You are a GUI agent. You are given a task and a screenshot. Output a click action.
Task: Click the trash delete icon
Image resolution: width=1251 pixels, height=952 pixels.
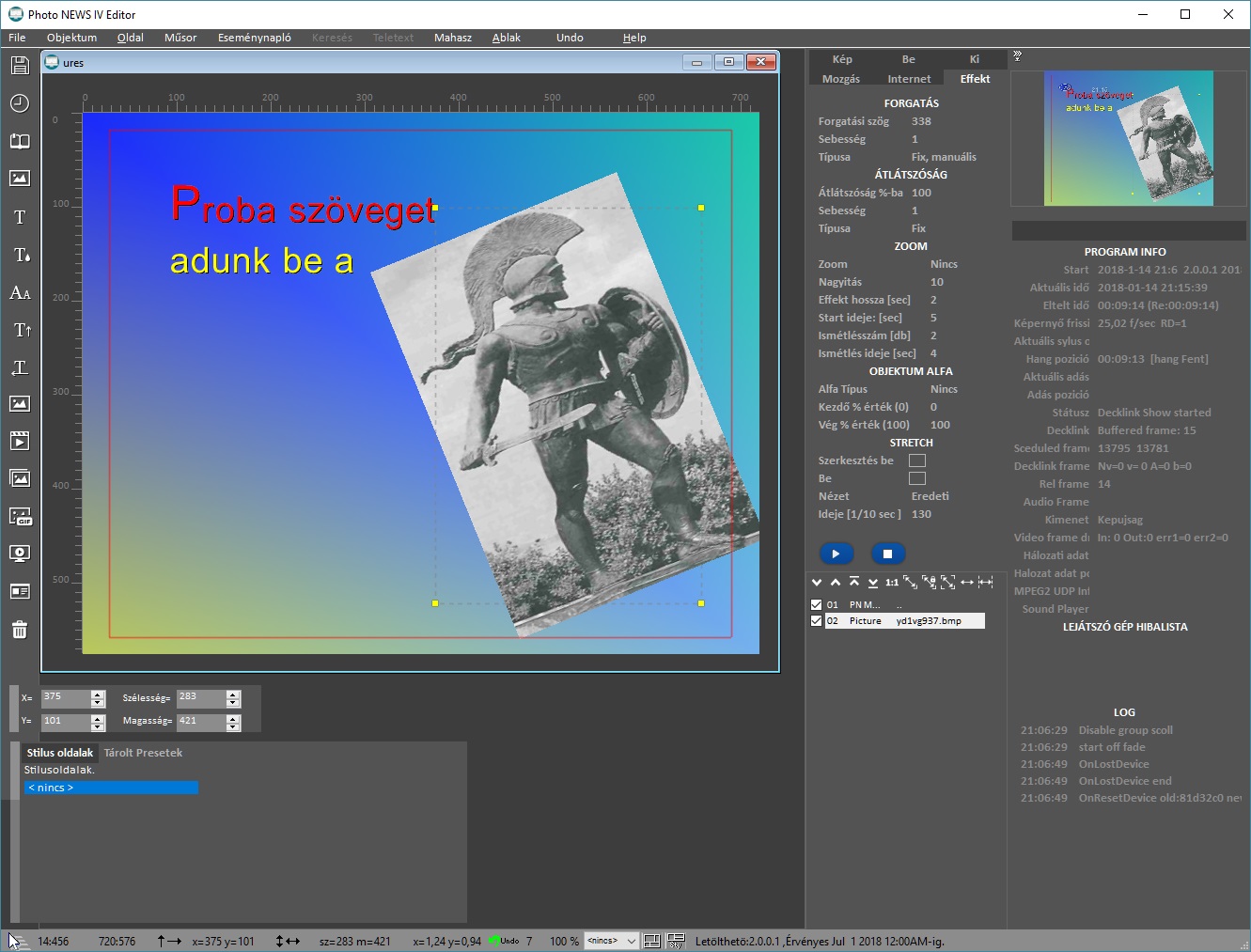click(20, 630)
